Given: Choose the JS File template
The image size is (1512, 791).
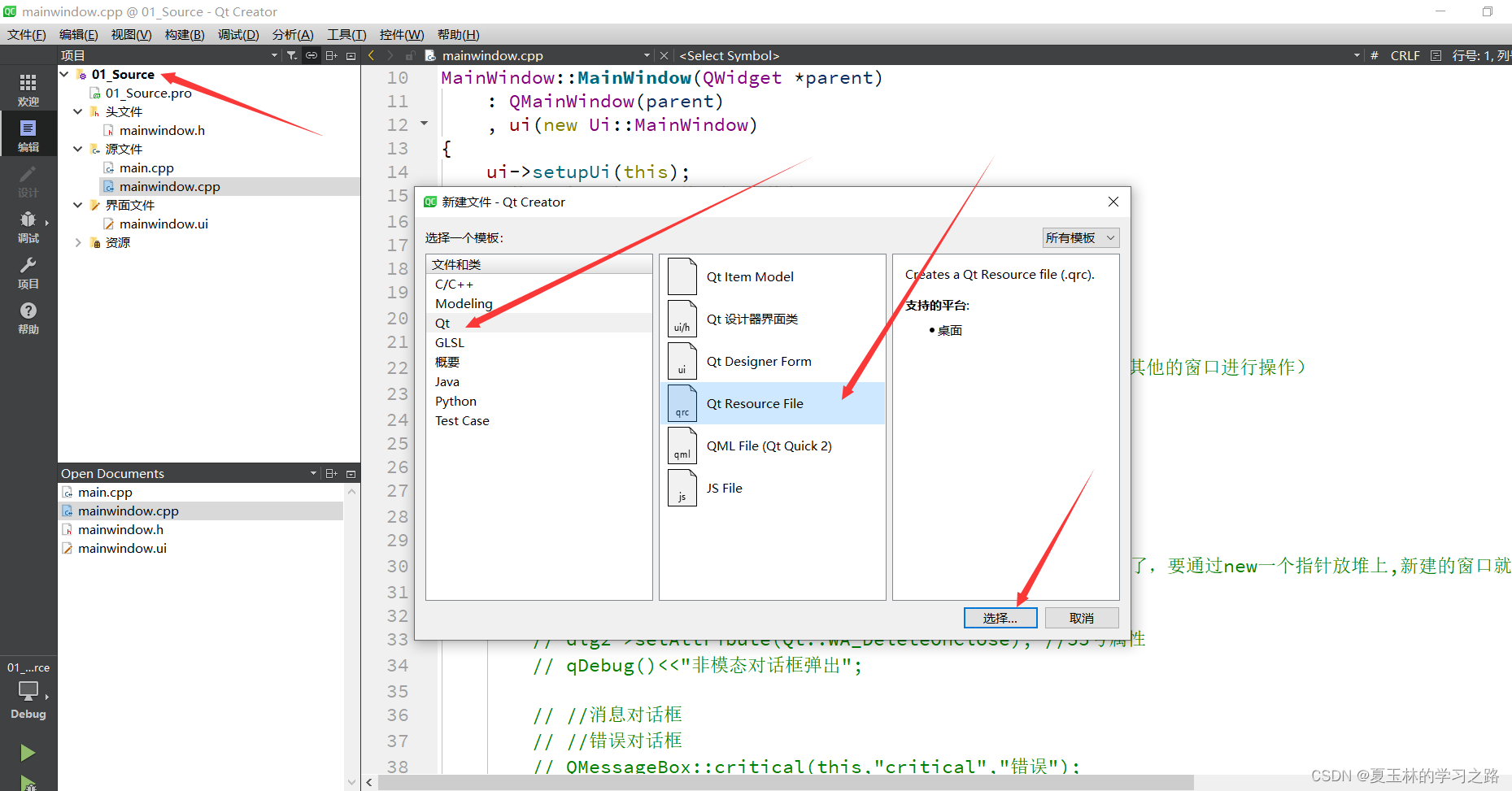Looking at the screenshot, I should [x=773, y=488].
